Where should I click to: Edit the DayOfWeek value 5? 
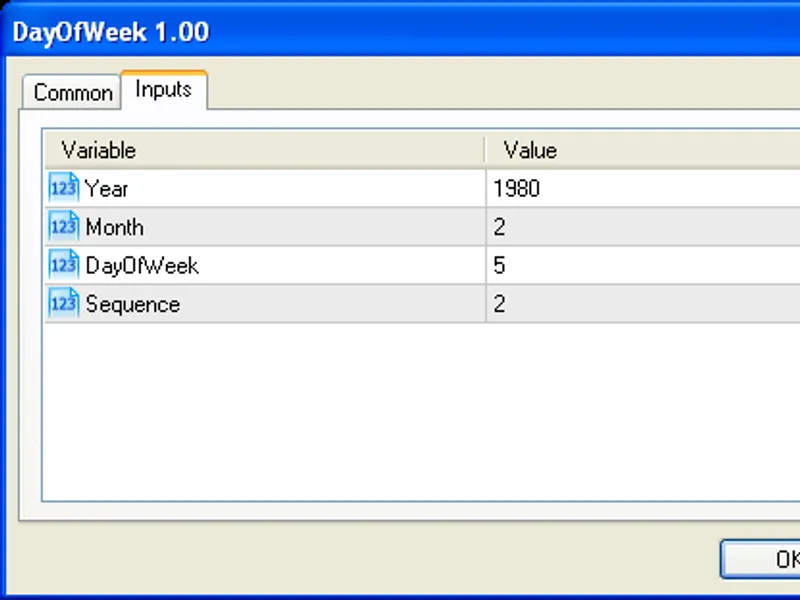coord(643,265)
